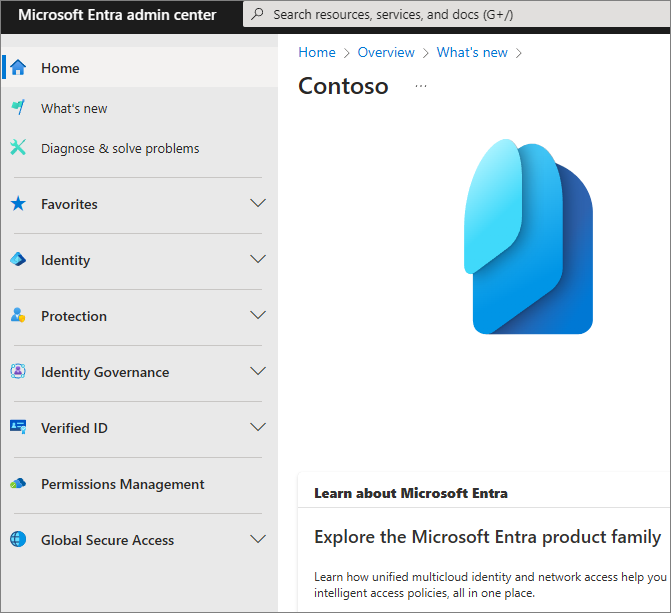Click 'Learn about Microsoft Entra' heading
The width and height of the screenshot is (671, 613).
[x=411, y=493]
